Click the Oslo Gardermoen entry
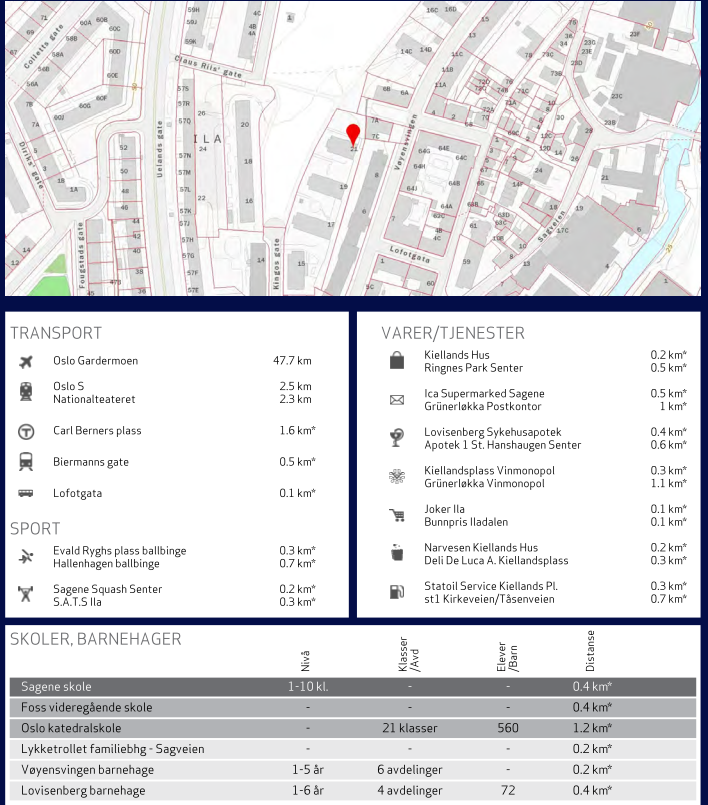 [95, 361]
